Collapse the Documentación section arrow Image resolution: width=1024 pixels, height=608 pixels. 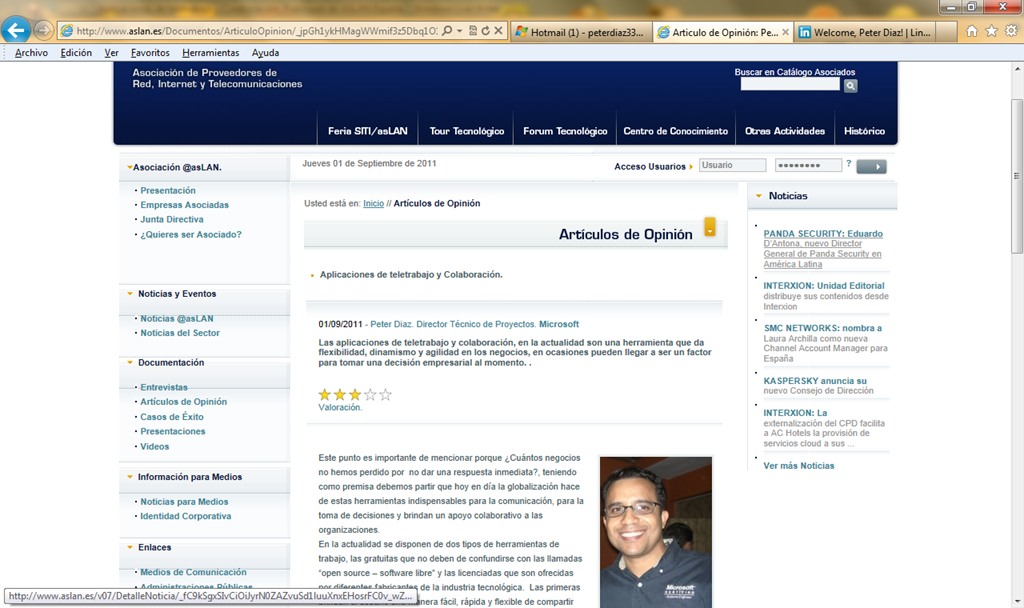pos(130,362)
